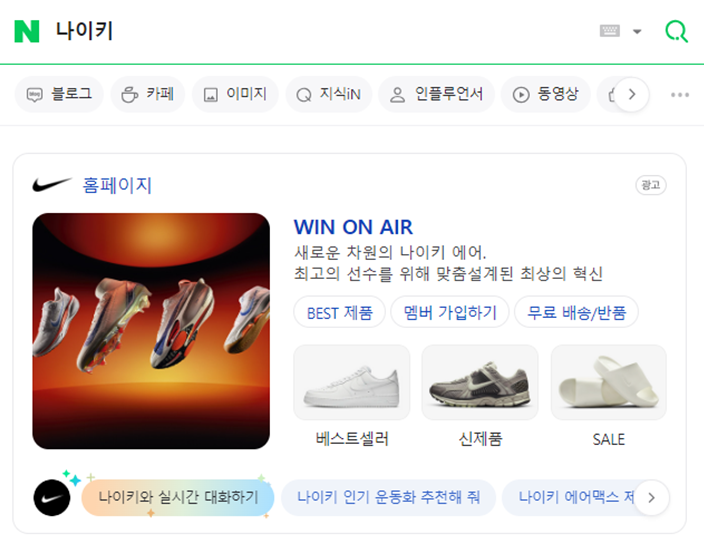Image resolution: width=704 pixels, height=540 pixels.
Task: Select the 블로그 tab
Action: (59, 94)
